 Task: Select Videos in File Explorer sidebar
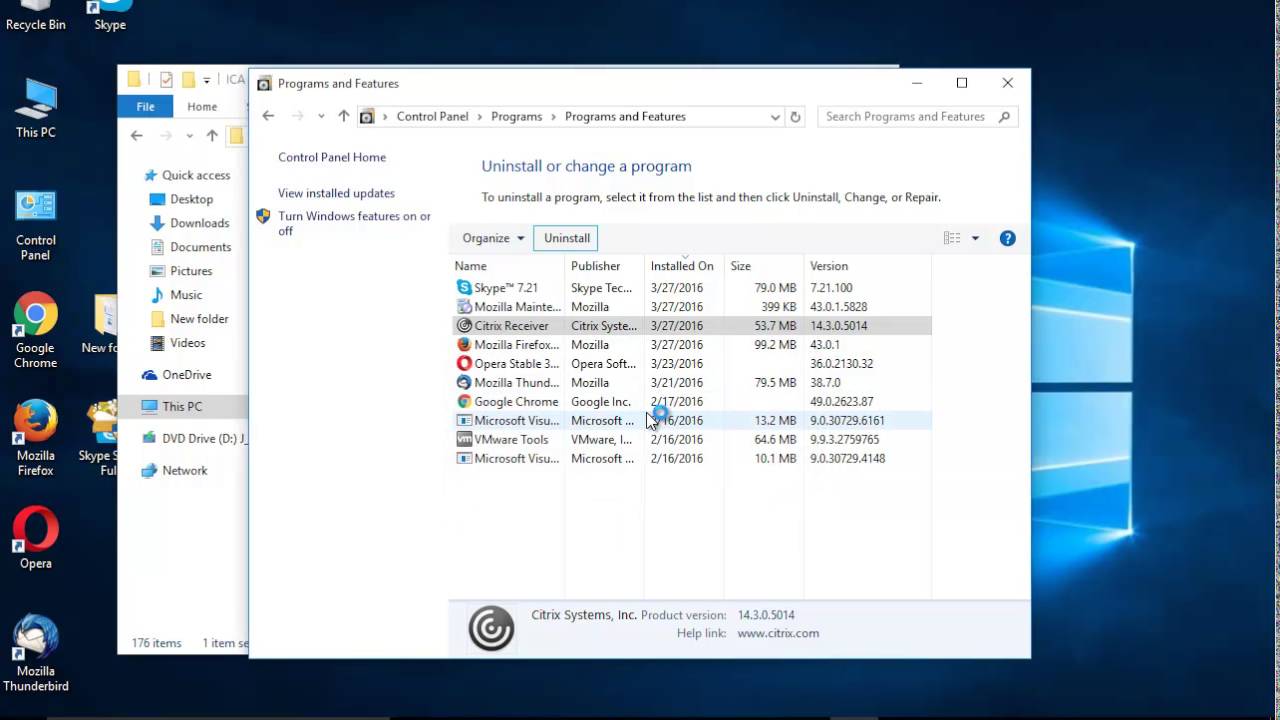tap(187, 343)
